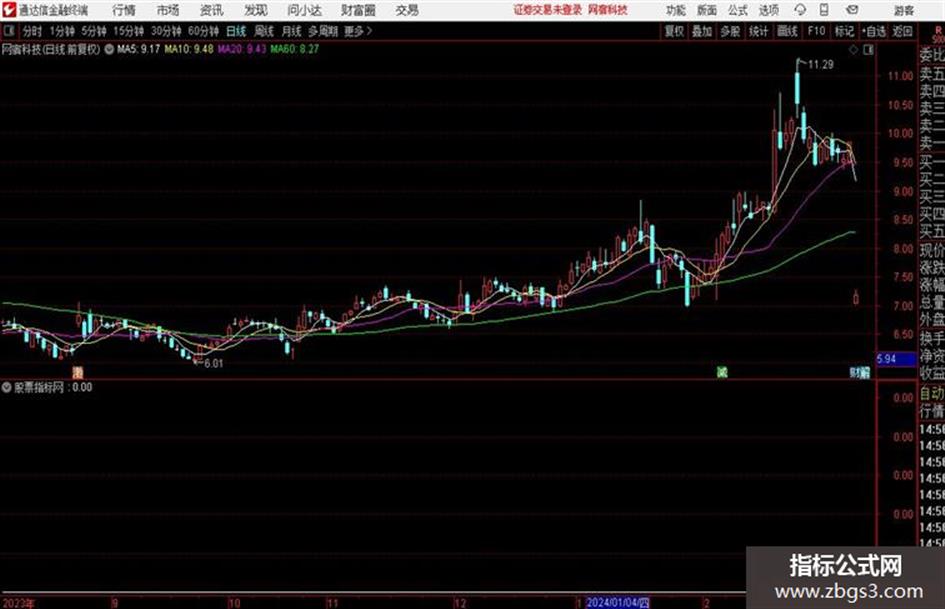
Task: Open the 功能 menu
Action: 676,10
